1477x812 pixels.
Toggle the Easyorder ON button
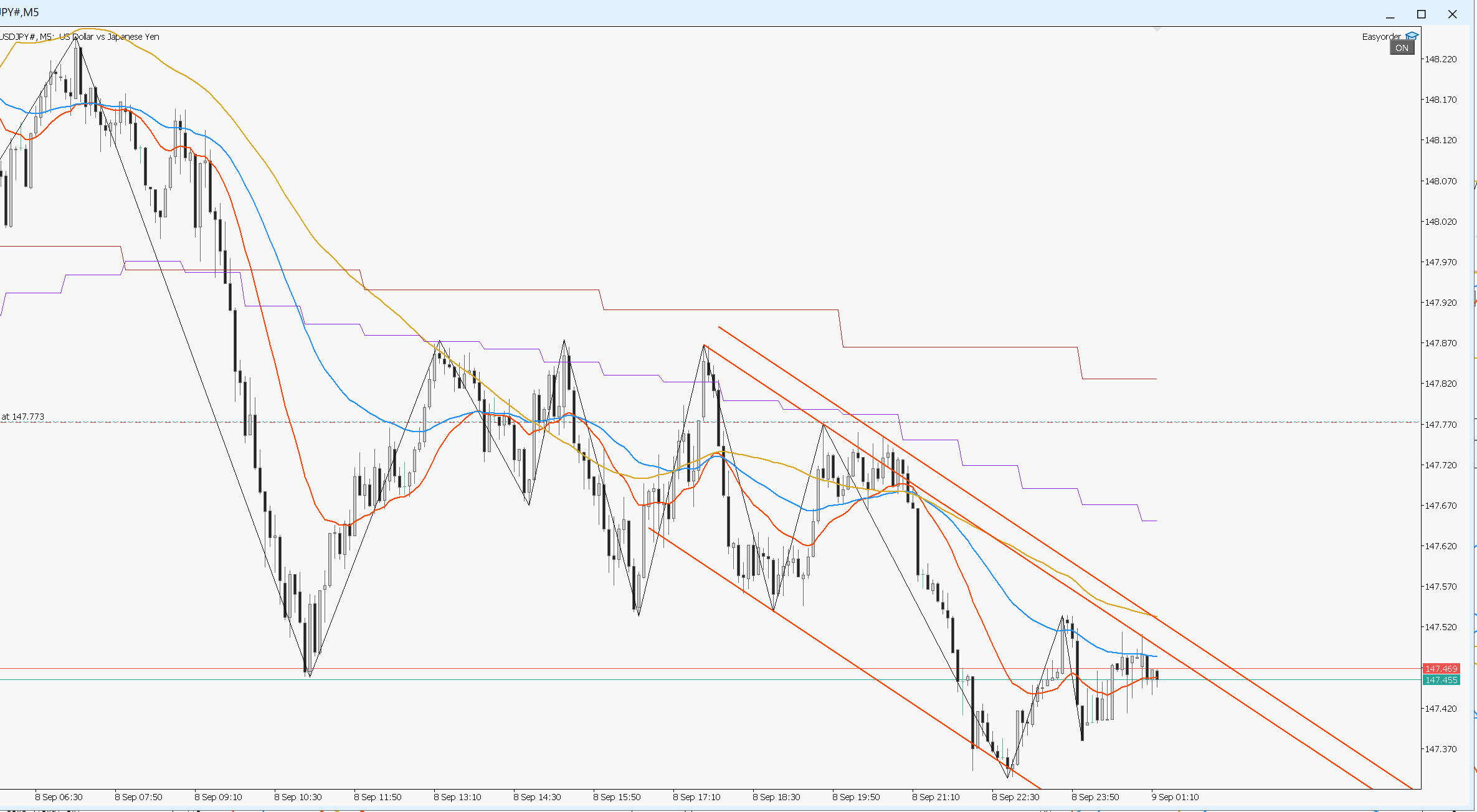(x=1402, y=48)
